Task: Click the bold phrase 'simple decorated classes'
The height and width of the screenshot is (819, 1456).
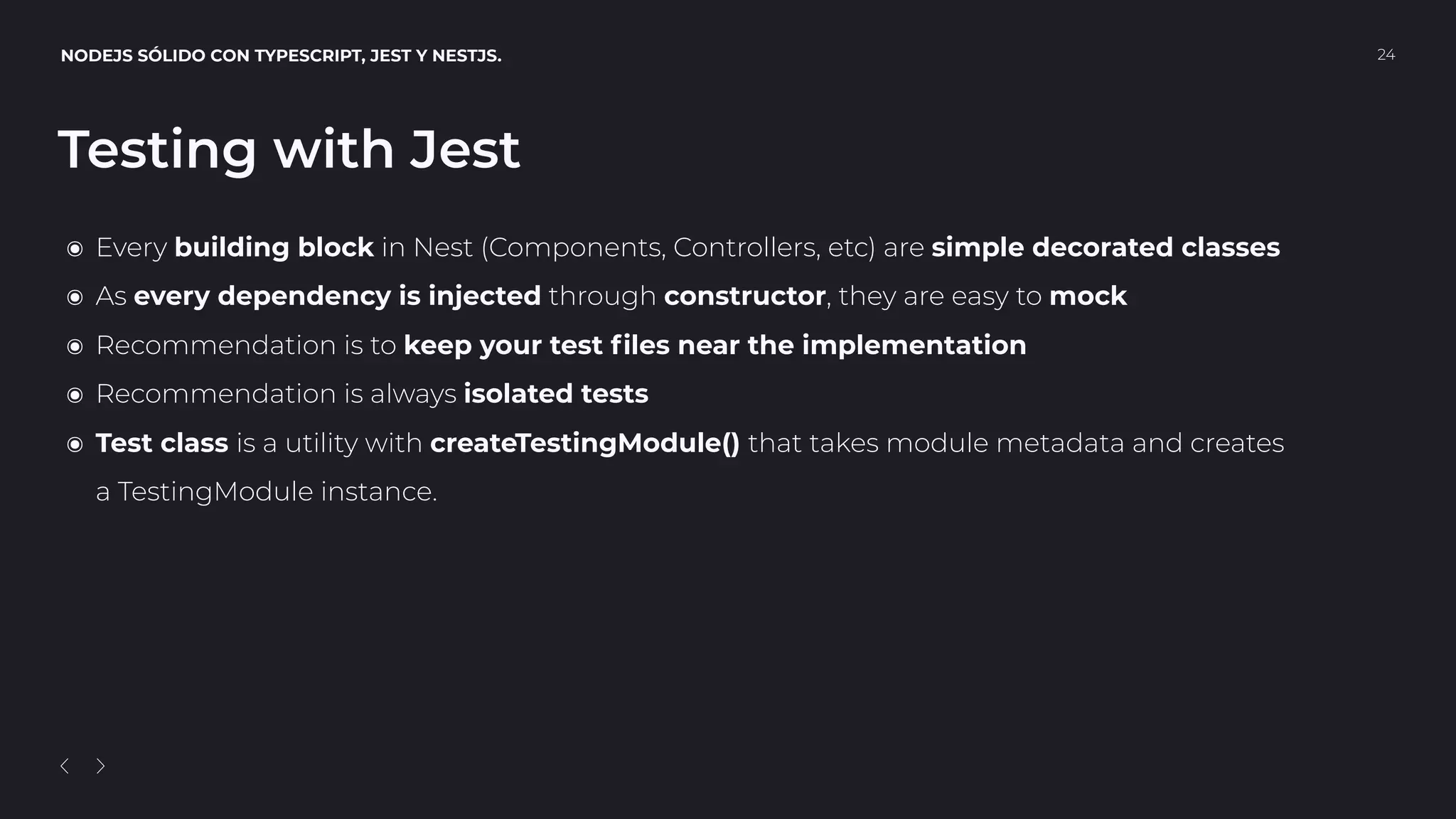Action: 1106,247
